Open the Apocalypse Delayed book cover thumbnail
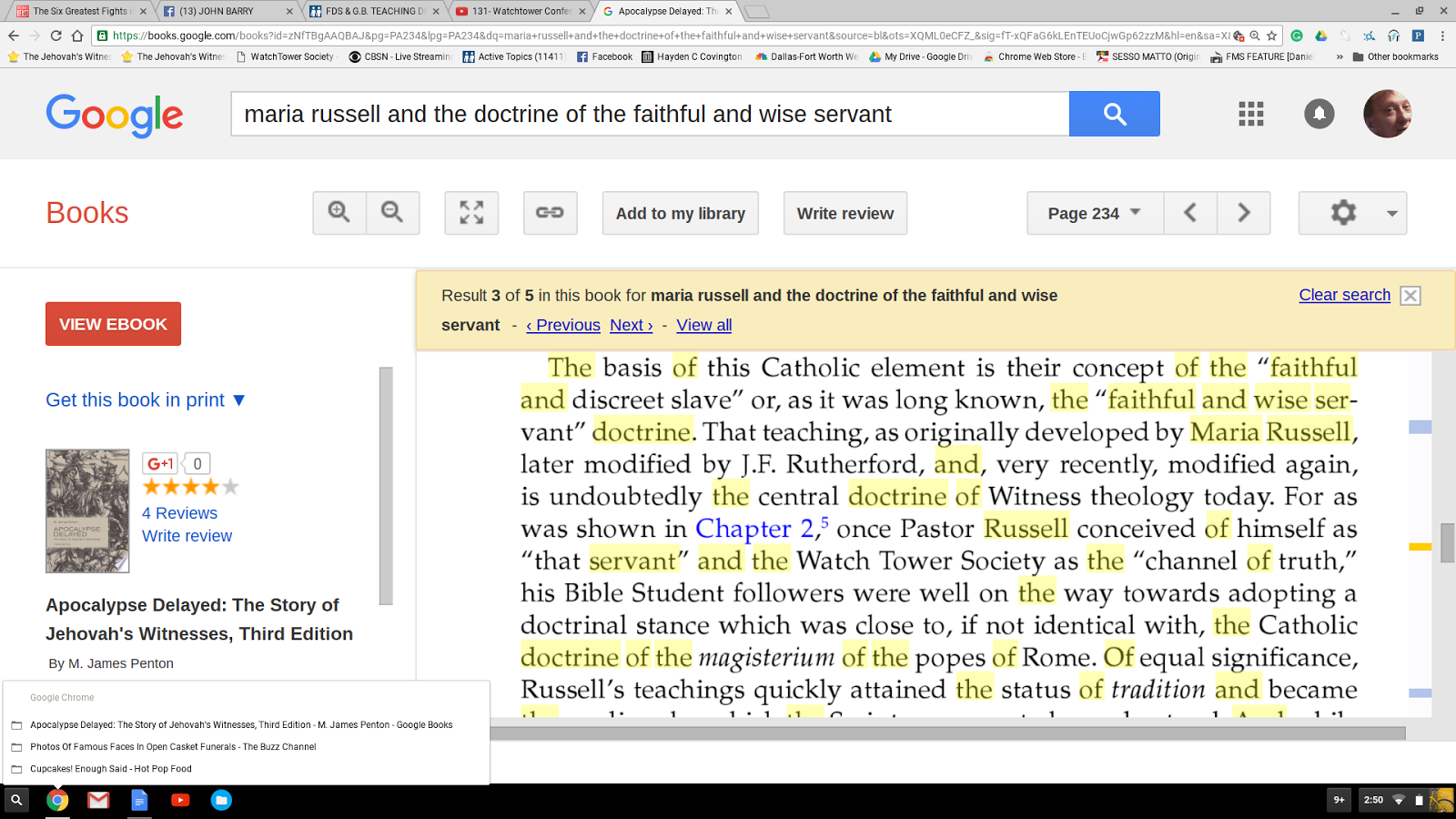The height and width of the screenshot is (819, 1456). pos(87,511)
